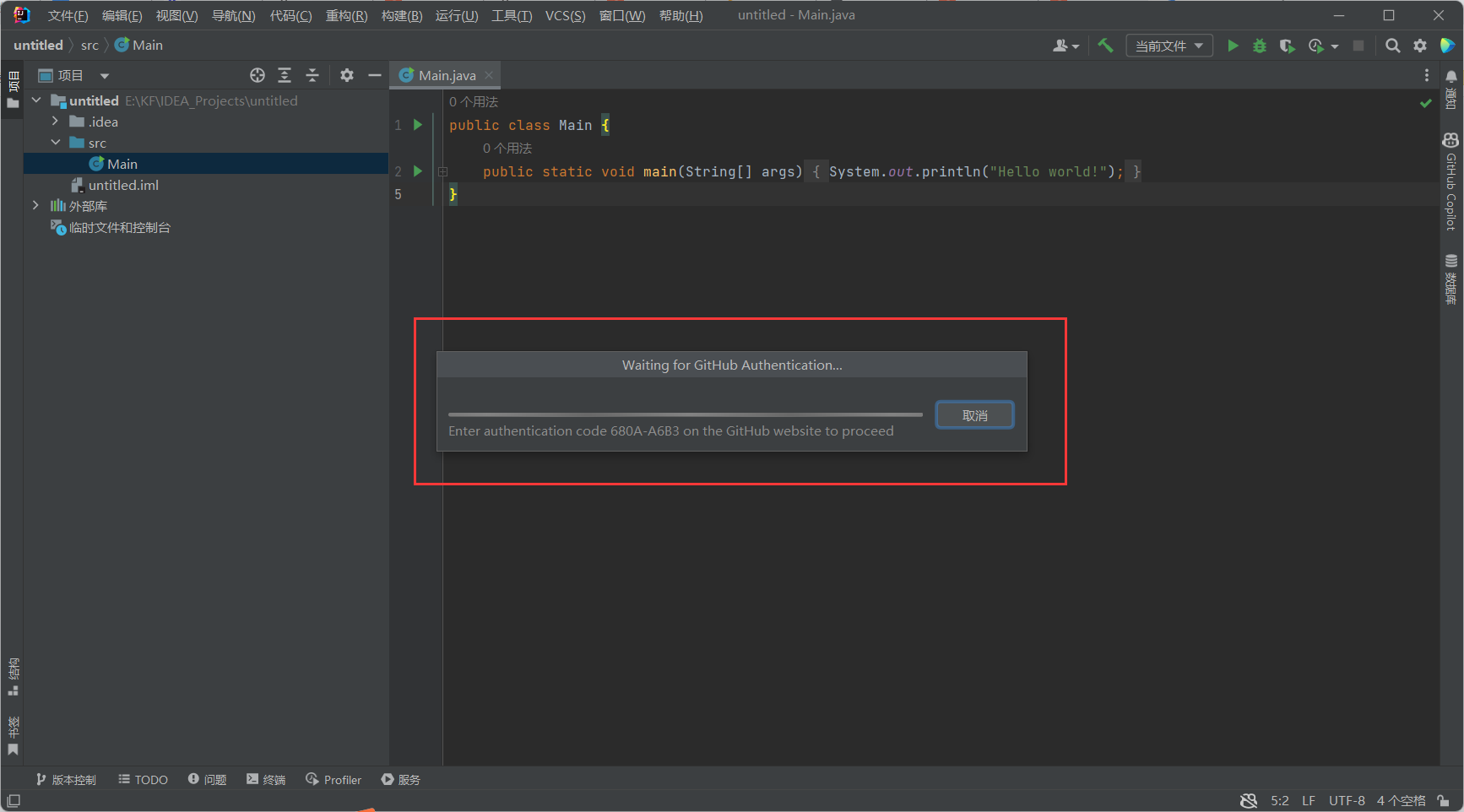Image resolution: width=1464 pixels, height=812 pixels.
Task: Open the 编辑(E) menu
Action: pos(122,15)
